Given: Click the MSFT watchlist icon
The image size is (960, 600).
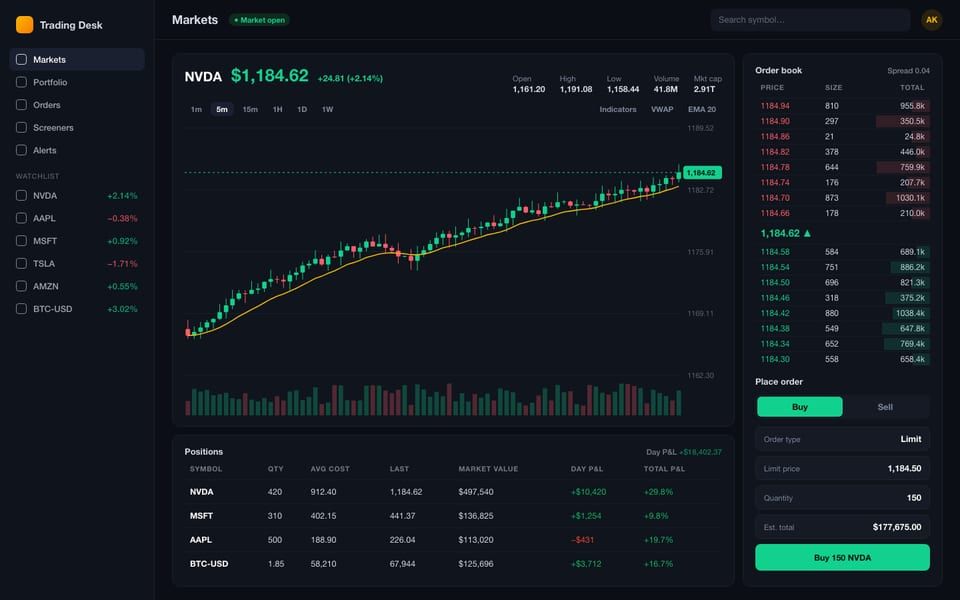Looking at the screenshot, I should (21, 241).
